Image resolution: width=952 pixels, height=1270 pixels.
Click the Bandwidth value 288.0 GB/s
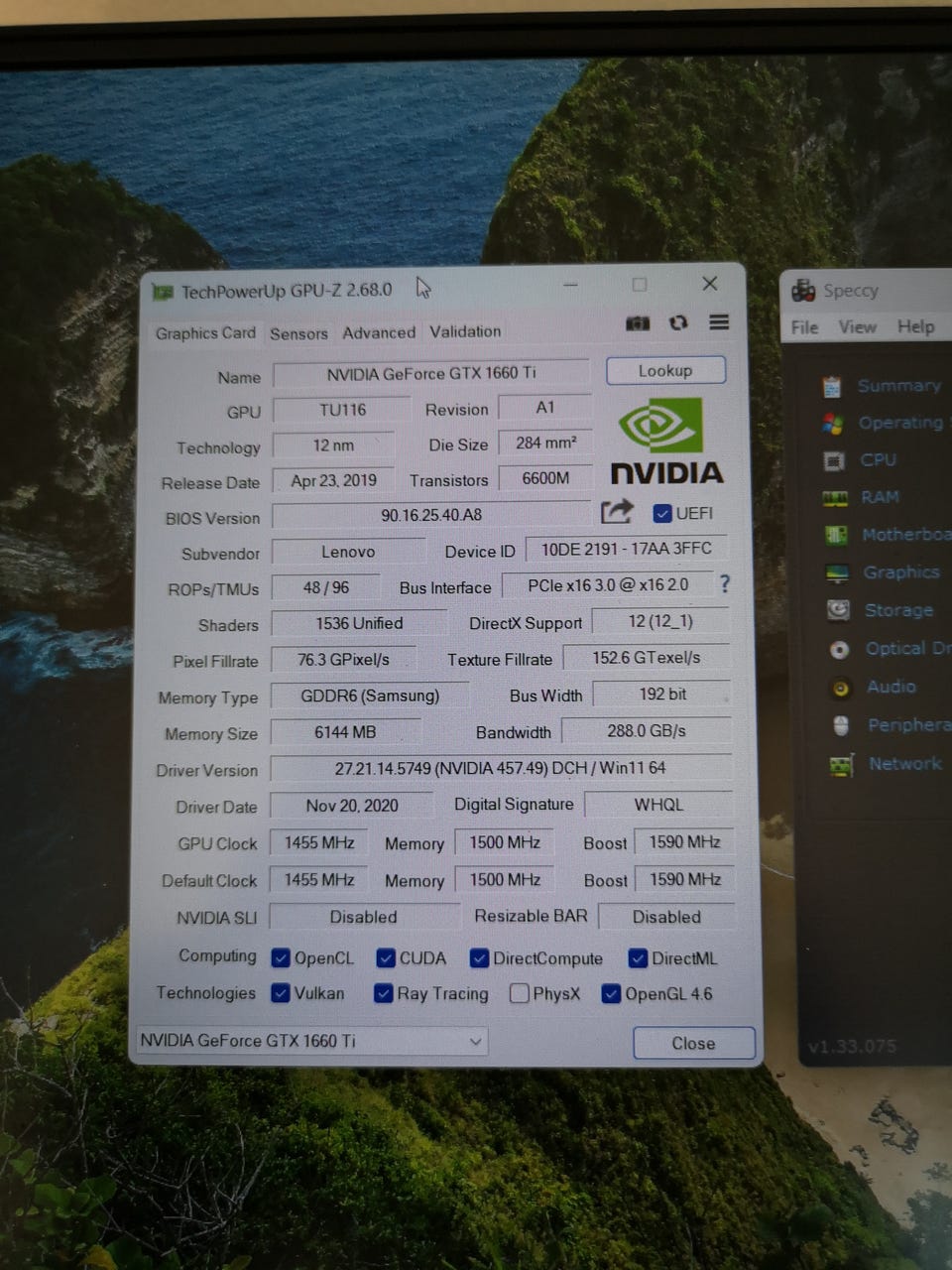pos(647,730)
